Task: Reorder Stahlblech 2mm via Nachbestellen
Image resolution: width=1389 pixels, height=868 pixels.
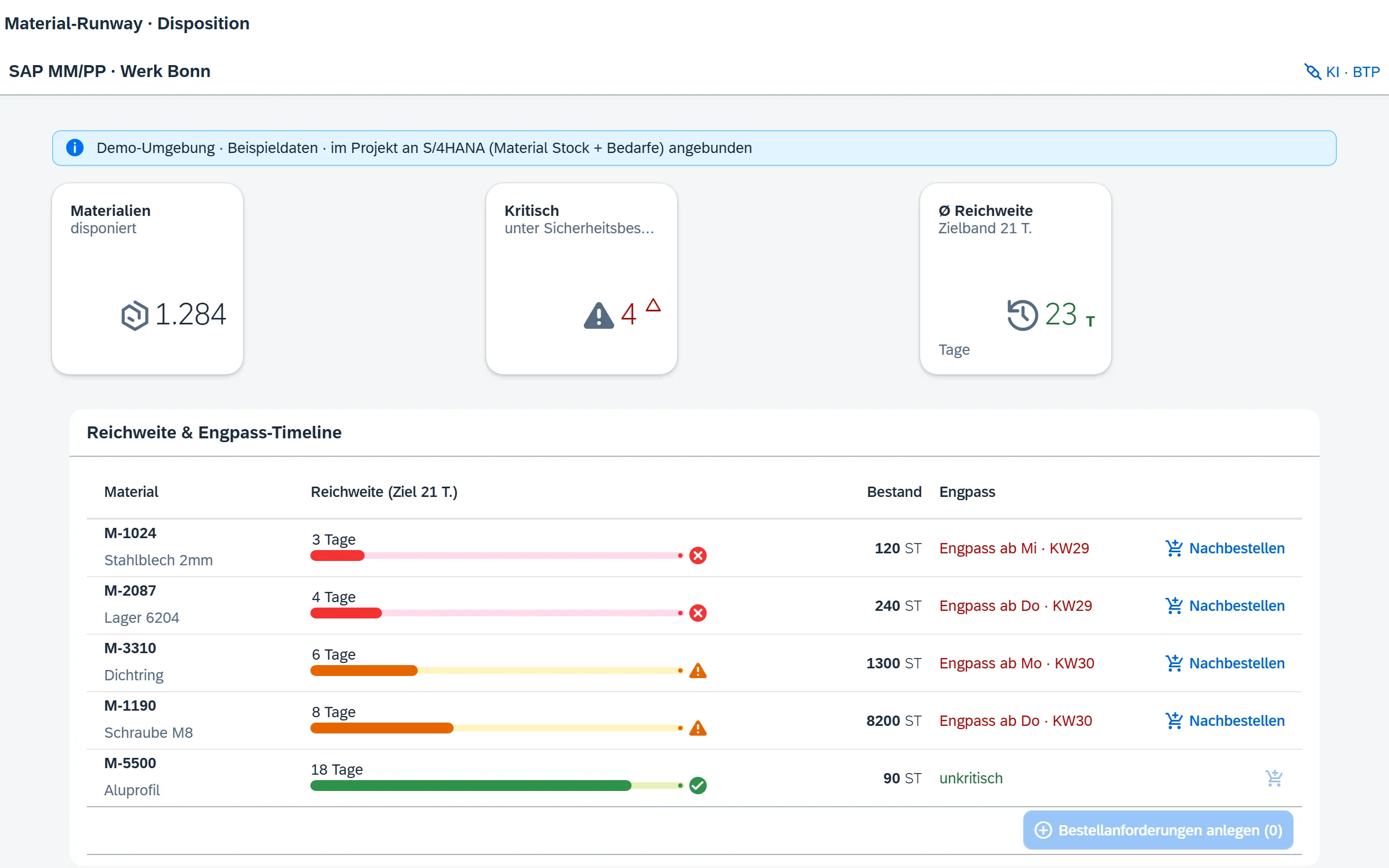Action: point(1225,548)
